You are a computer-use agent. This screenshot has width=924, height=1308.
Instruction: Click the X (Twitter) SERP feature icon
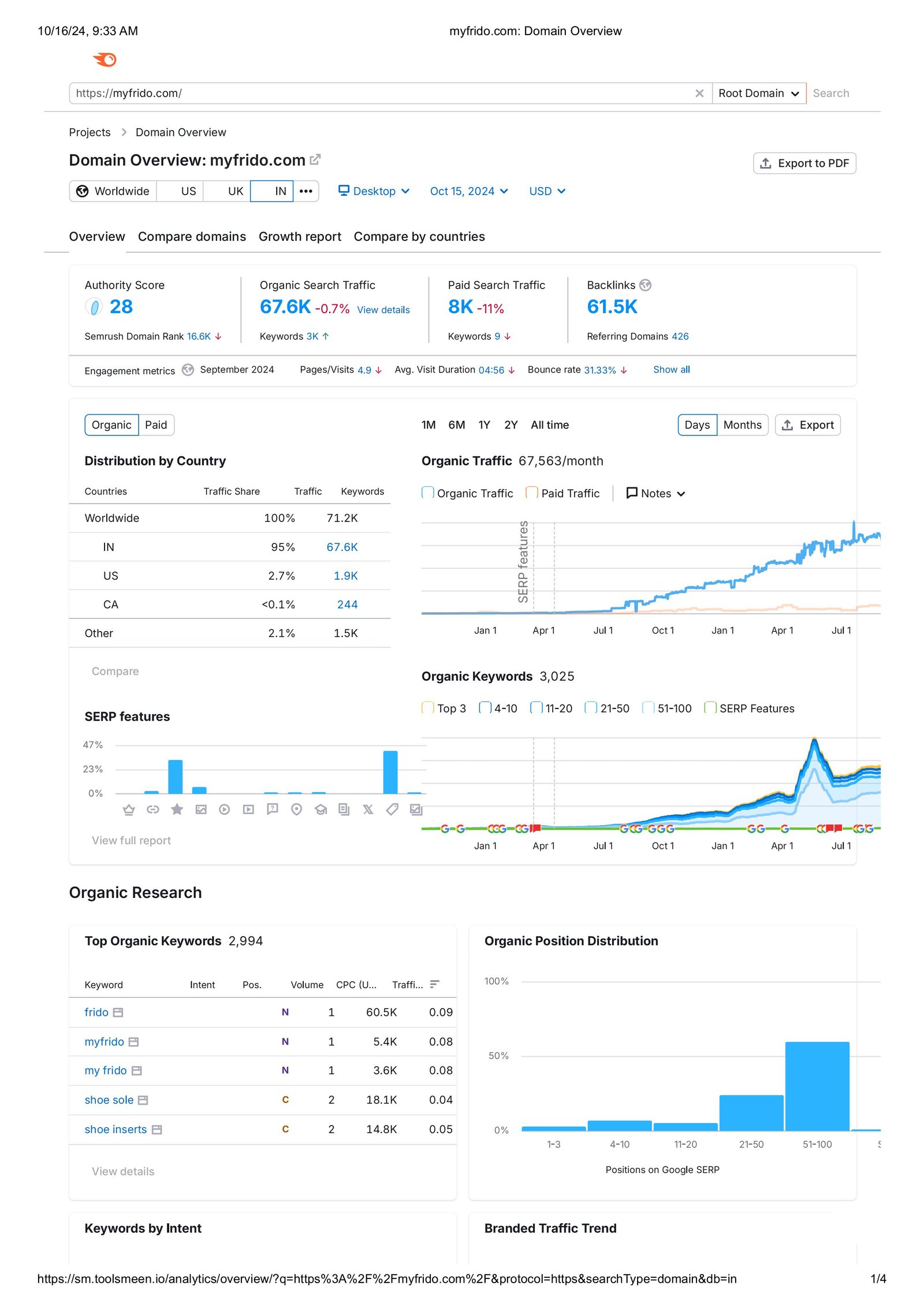click(x=368, y=810)
